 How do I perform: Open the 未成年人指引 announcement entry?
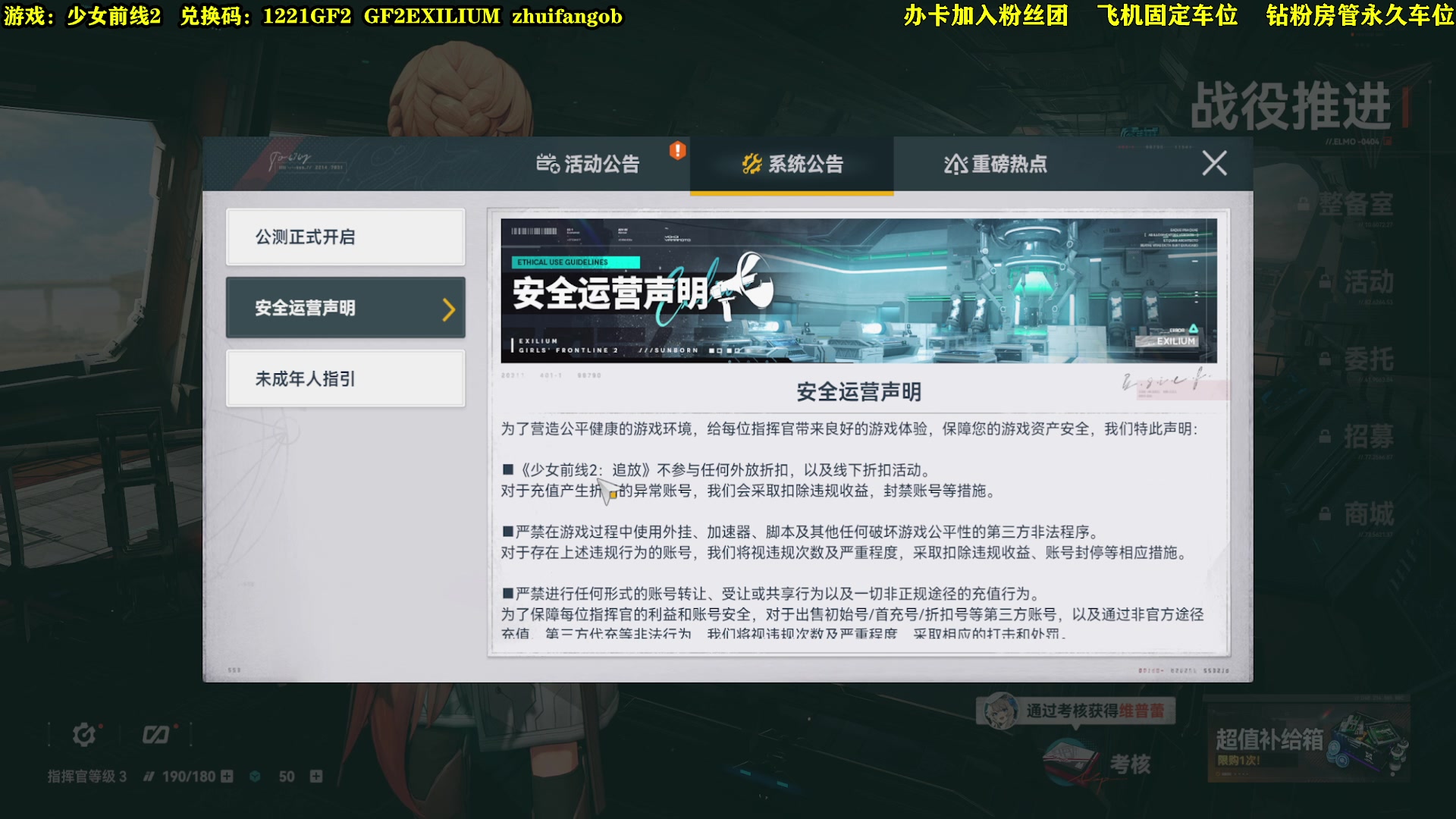click(x=345, y=379)
